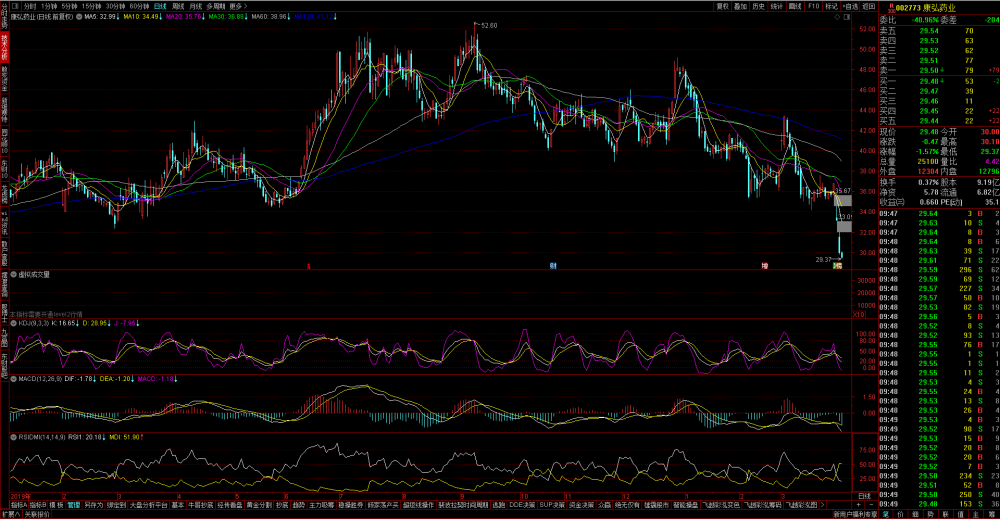Viewport: 1000px width, 520px height.
Task: Switch to 分时 intraday view
Action: (x=30, y=6)
